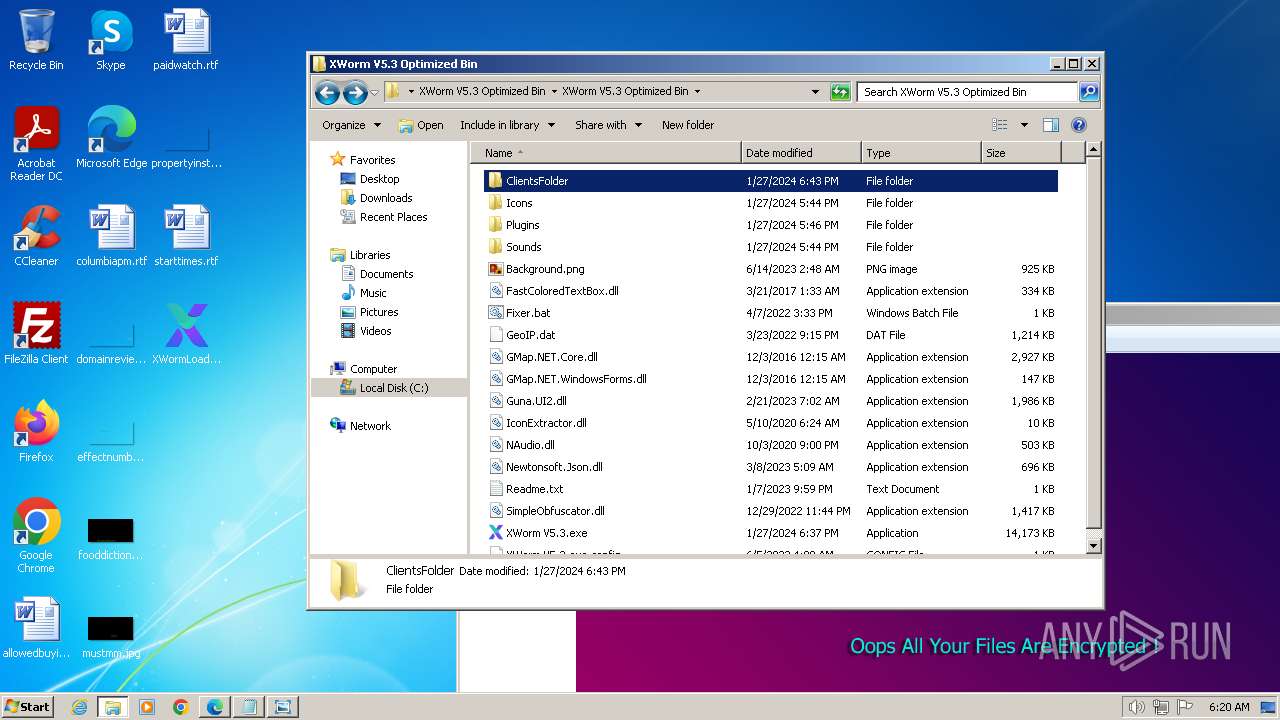Click the Explorer Forward arrow button
Screen dimensions: 1280x720
tap(355, 92)
